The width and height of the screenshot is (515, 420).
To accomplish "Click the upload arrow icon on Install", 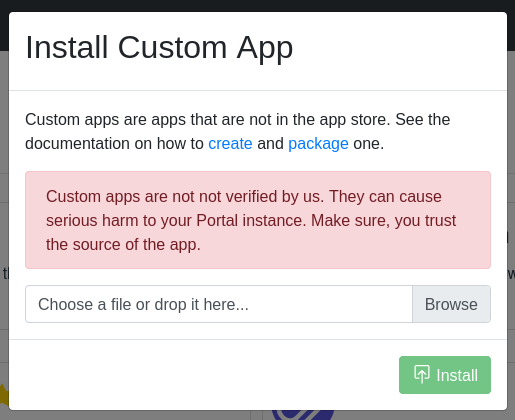I will [x=422, y=374].
